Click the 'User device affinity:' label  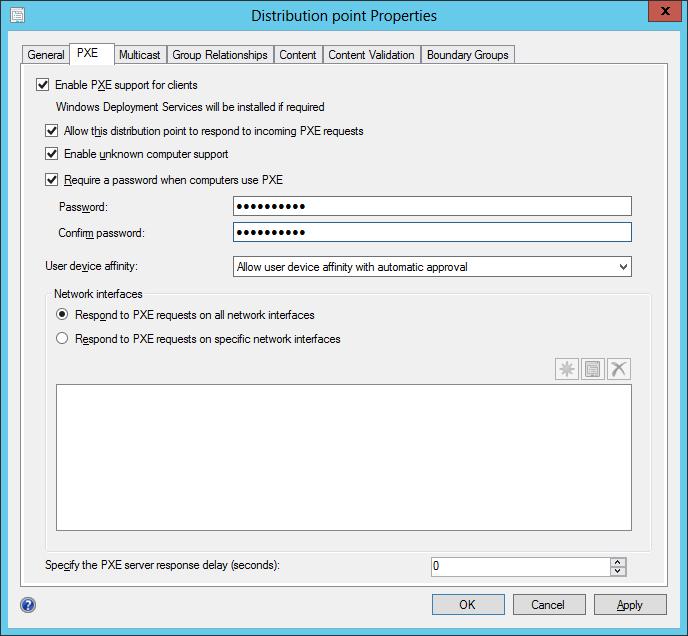click(x=91, y=266)
